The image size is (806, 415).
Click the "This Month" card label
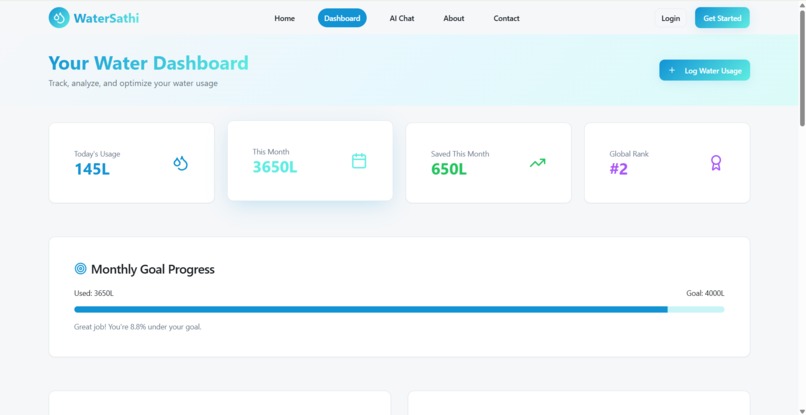pos(271,152)
